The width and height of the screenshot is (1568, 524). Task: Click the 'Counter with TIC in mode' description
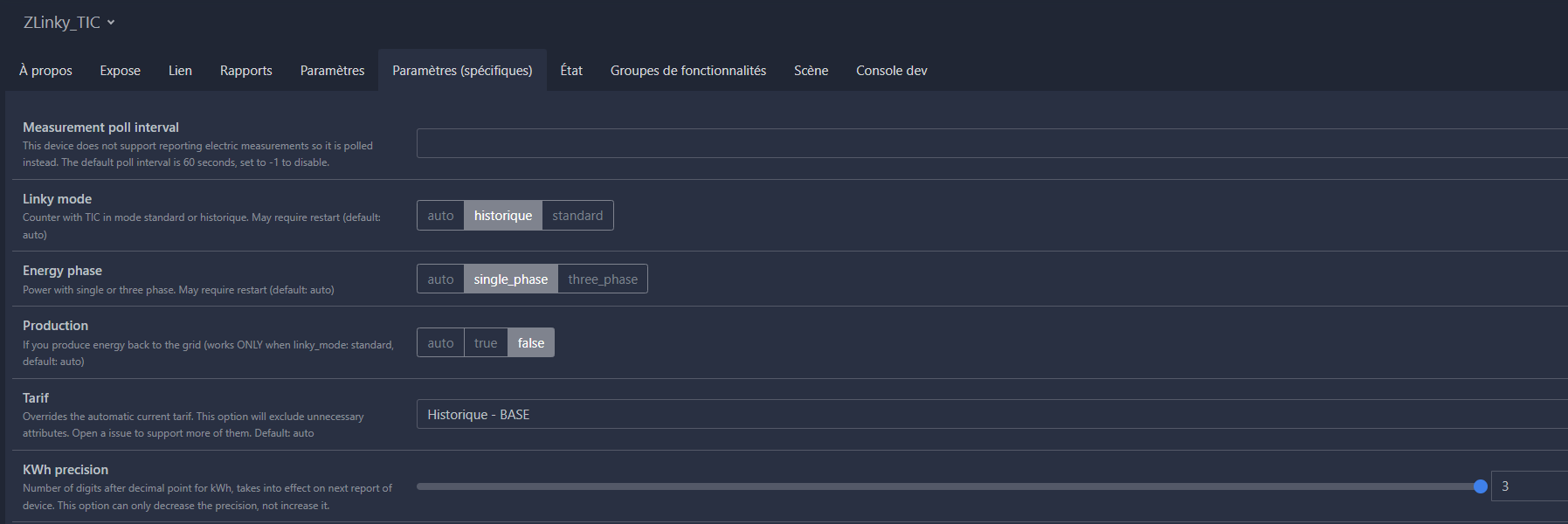point(202,226)
